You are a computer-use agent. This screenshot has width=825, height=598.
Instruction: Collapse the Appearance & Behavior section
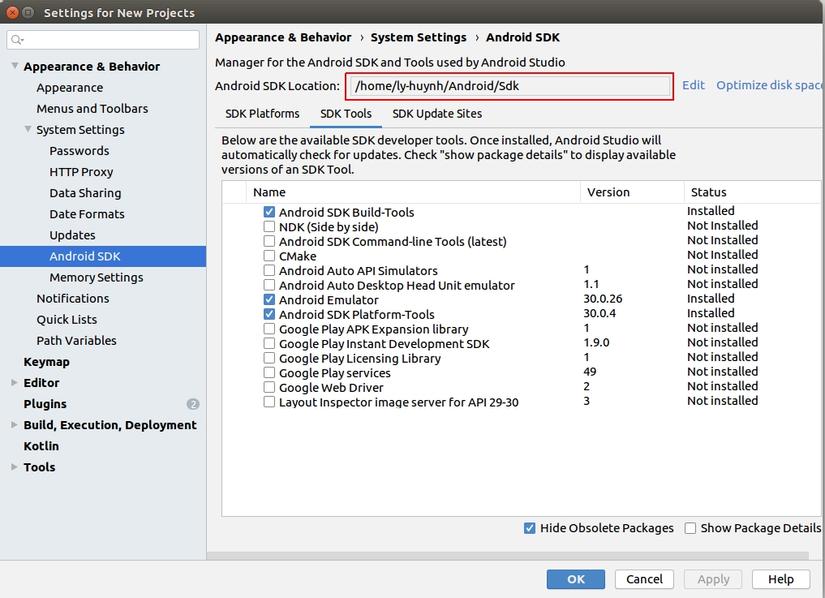14,66
